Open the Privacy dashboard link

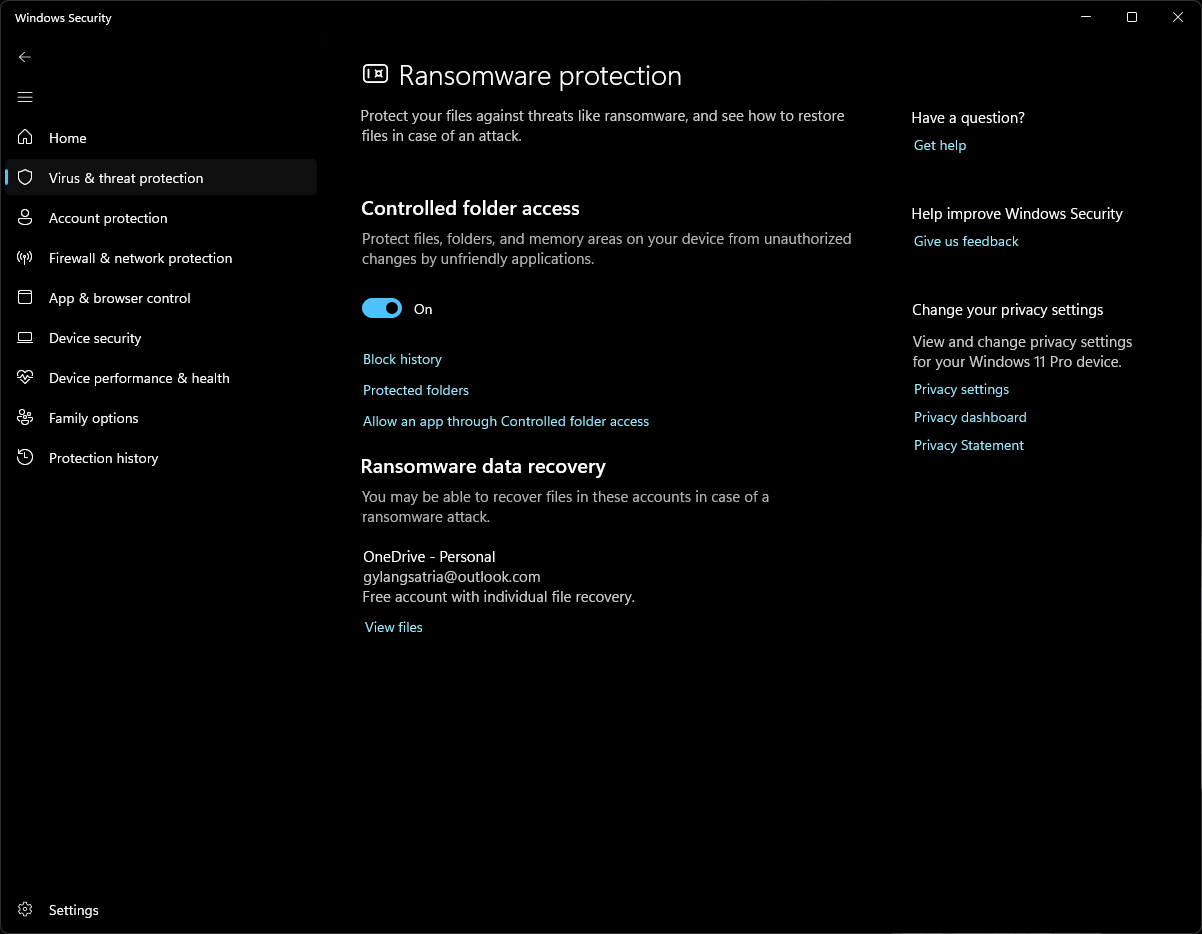[x=970, y=417]
